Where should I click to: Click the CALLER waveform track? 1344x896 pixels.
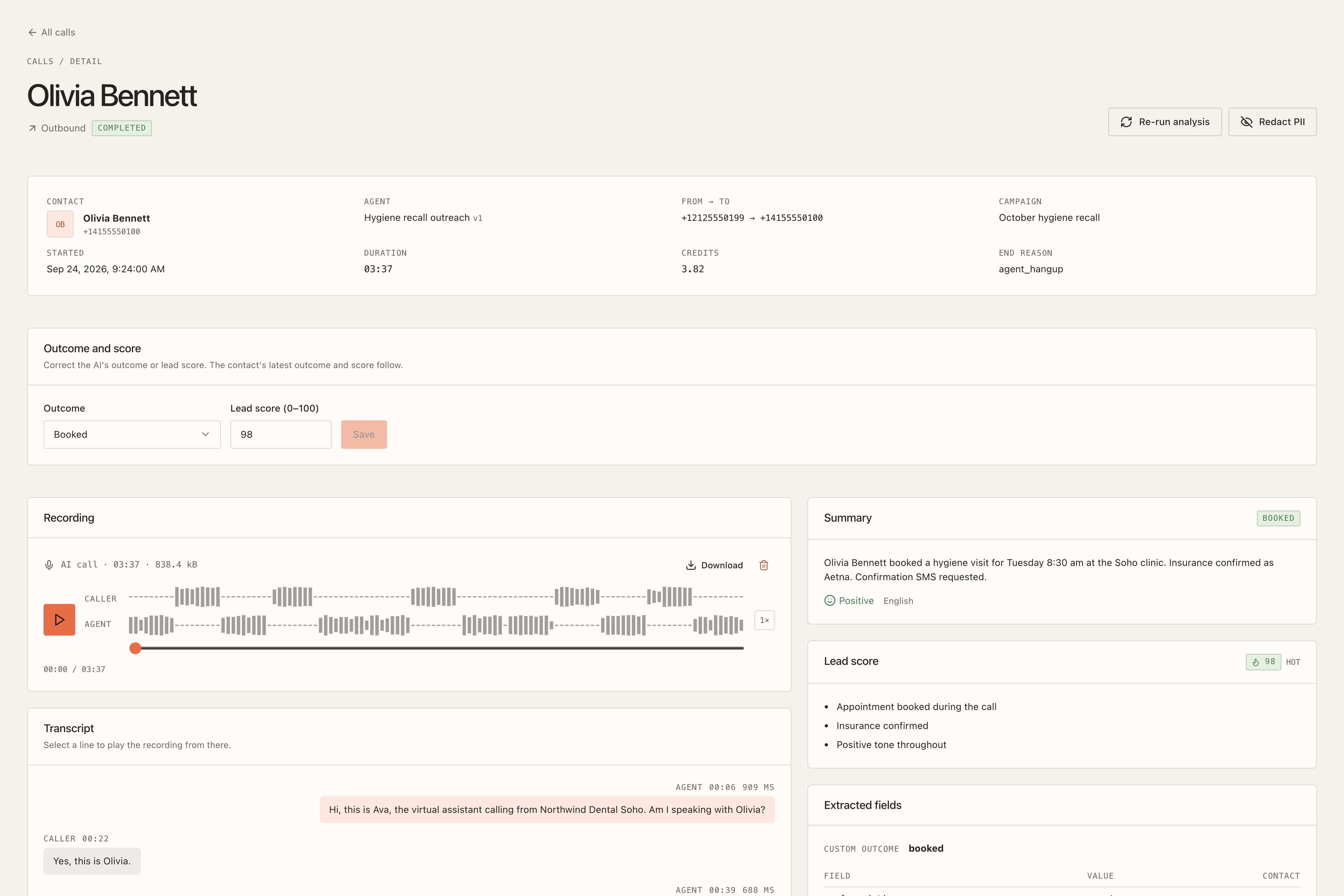click(x=436, y=597)
